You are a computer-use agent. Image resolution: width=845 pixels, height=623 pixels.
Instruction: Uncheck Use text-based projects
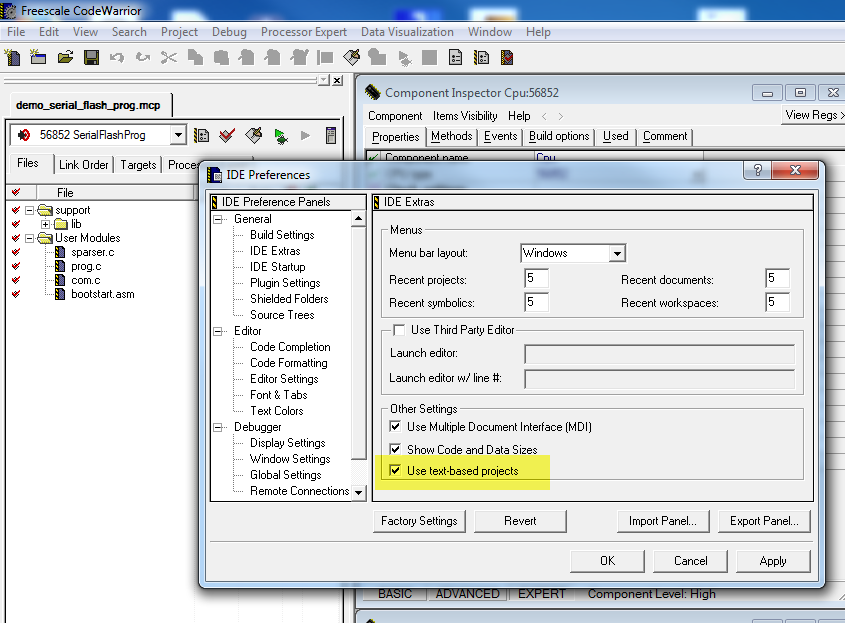pos(395,470)
